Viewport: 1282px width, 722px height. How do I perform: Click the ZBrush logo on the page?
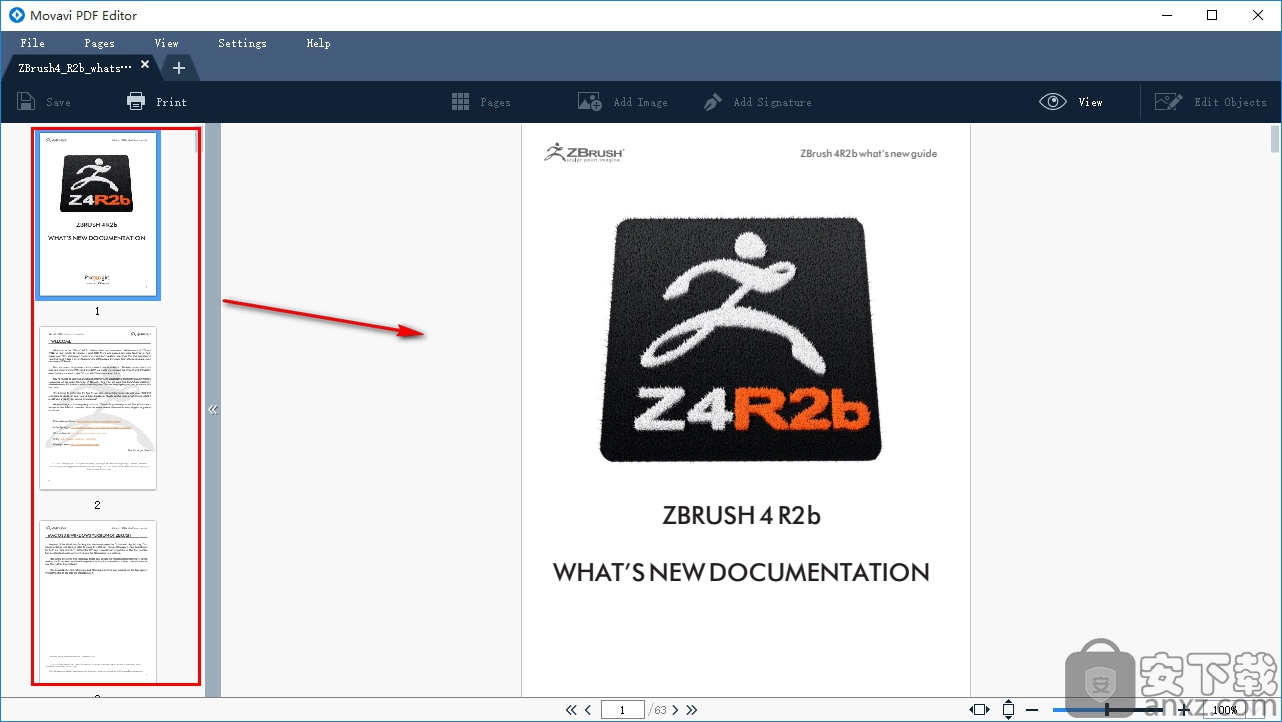point(741,340)
